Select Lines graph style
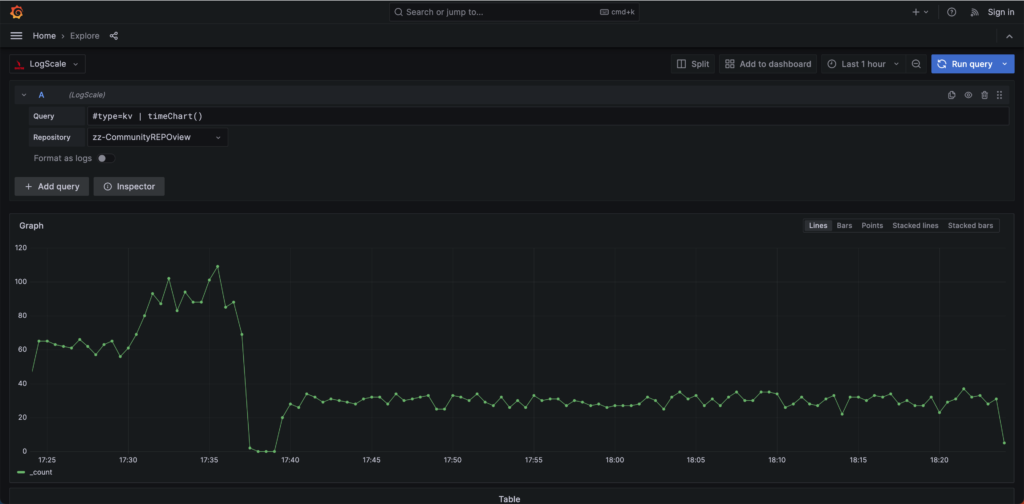 point(818,225)
